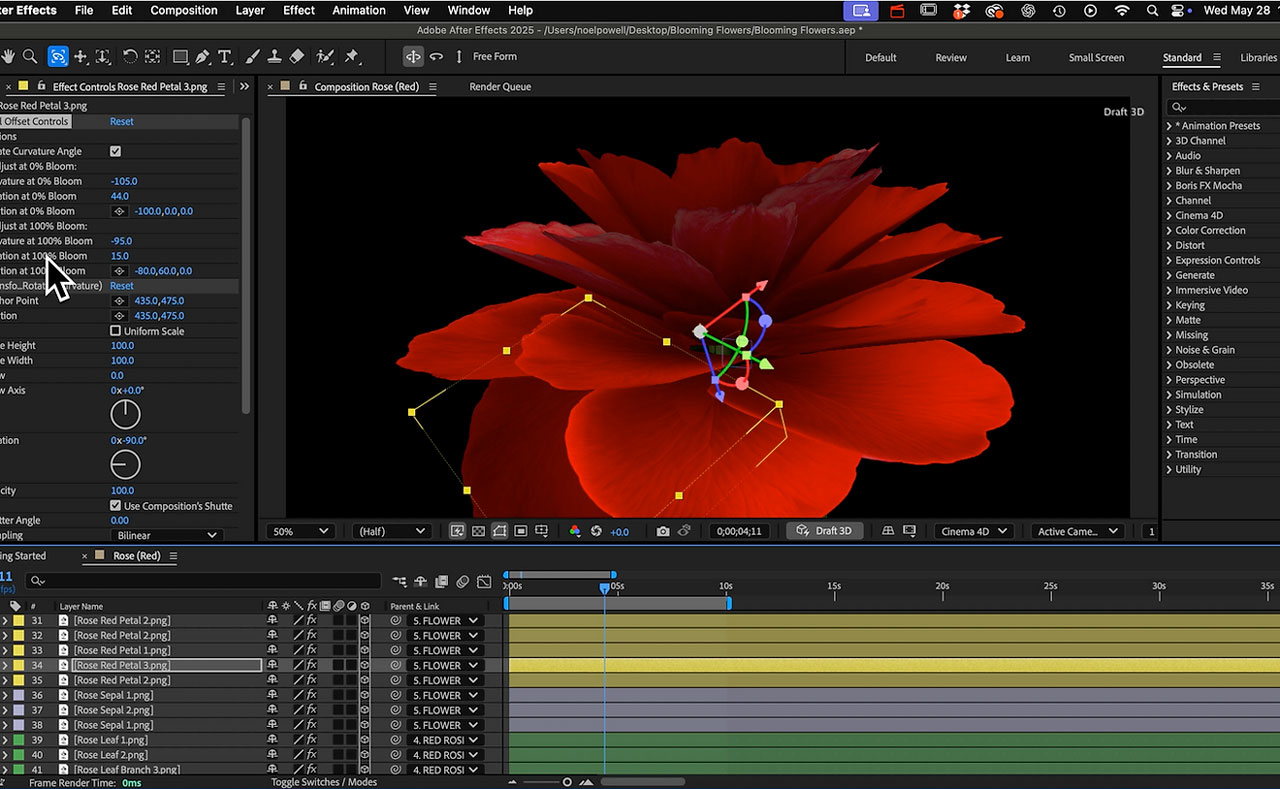
Task: Uncheck the Curvature Angle checkbox
Action: point(115,151)
